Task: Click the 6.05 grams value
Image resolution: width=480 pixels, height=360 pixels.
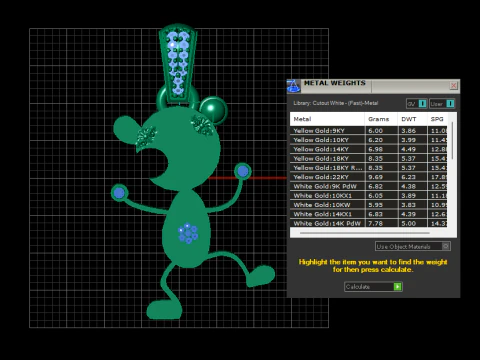Action: pos(375,196)
